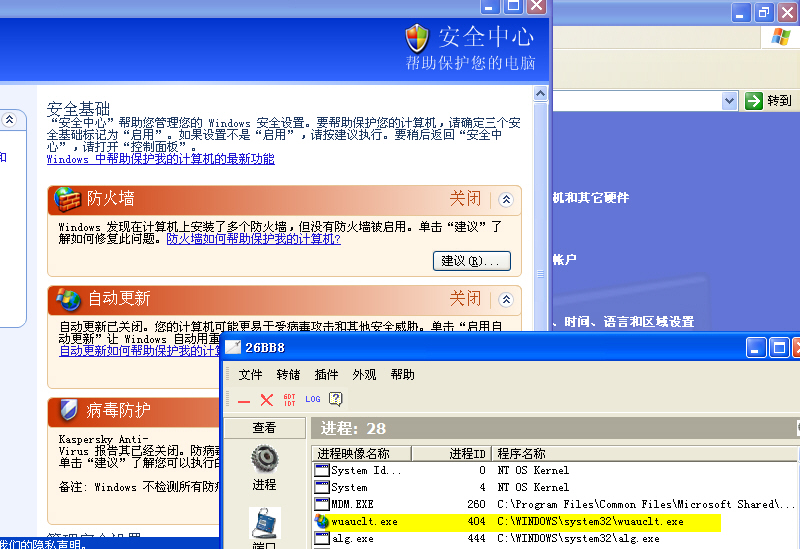800x549 pixels.
Task: Click the 自动更新 关闭 status text
Action: tap(465, 298)
